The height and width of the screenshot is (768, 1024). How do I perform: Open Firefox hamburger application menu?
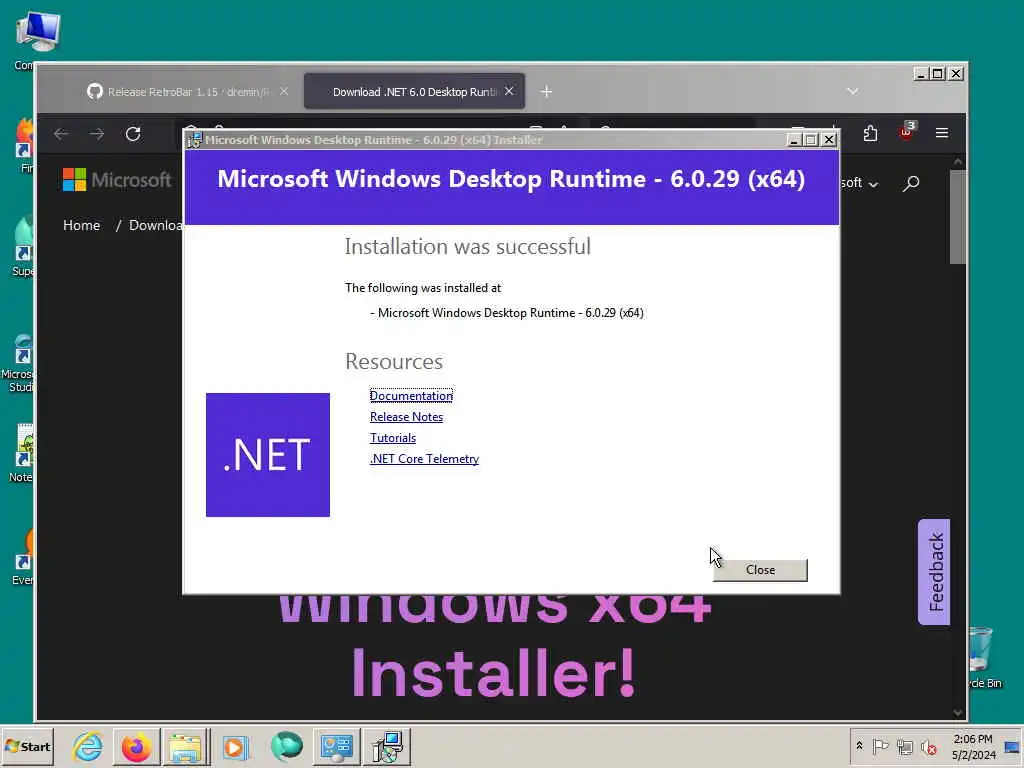click(x=942, y=133)
